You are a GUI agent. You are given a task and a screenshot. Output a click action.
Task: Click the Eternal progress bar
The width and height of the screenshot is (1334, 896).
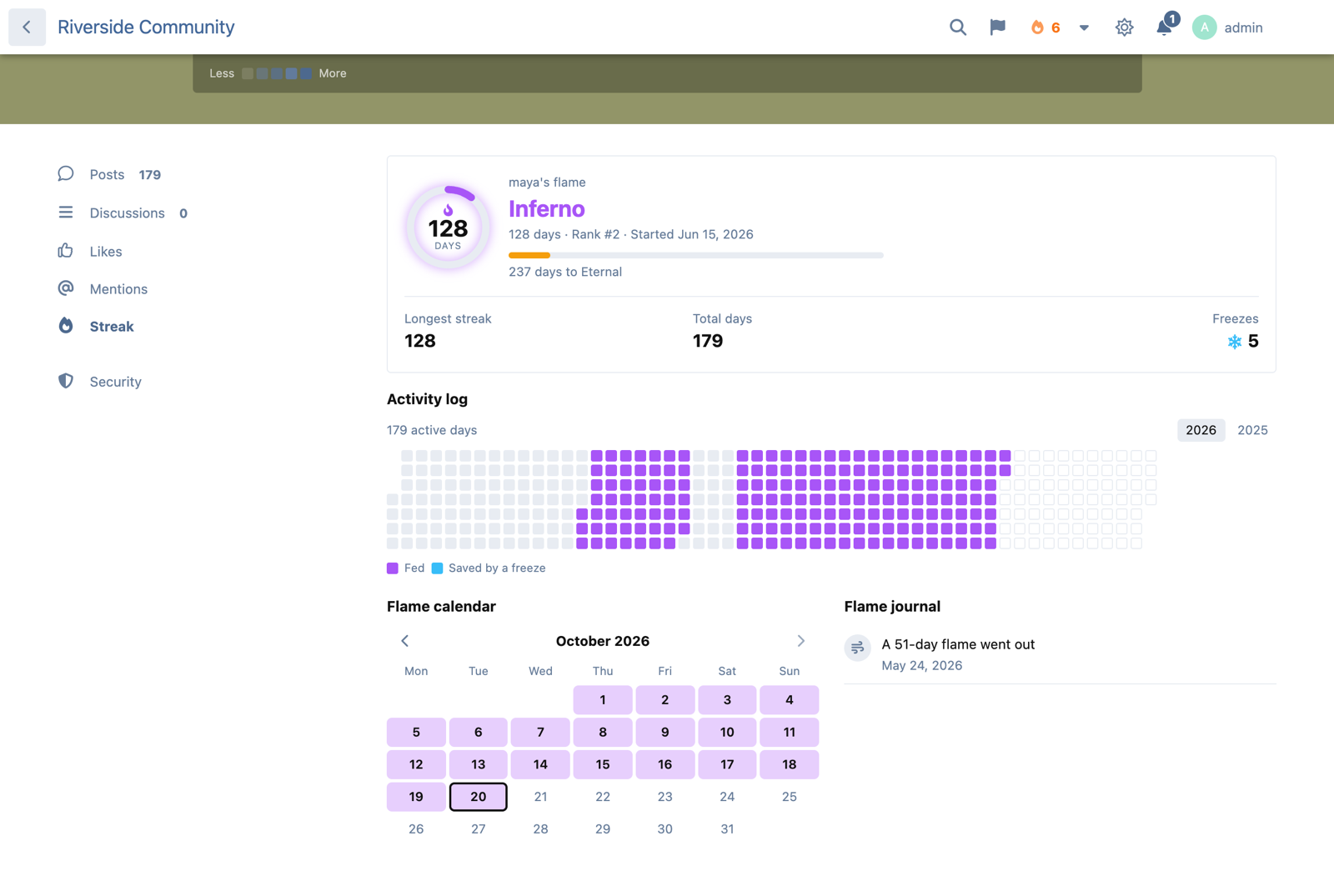696,255
